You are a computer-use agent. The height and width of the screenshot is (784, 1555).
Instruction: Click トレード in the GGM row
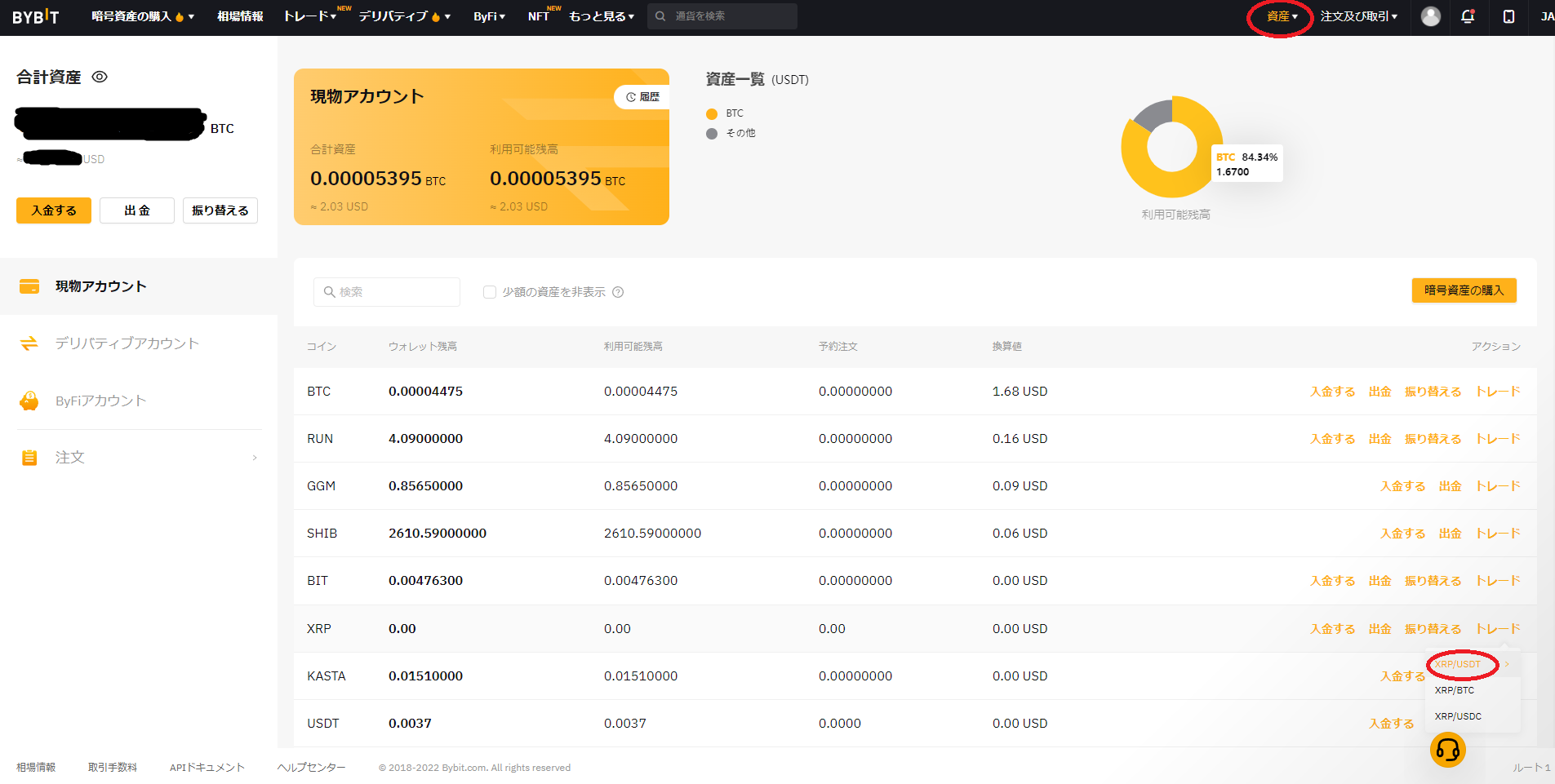click(x=1498, y=486)
